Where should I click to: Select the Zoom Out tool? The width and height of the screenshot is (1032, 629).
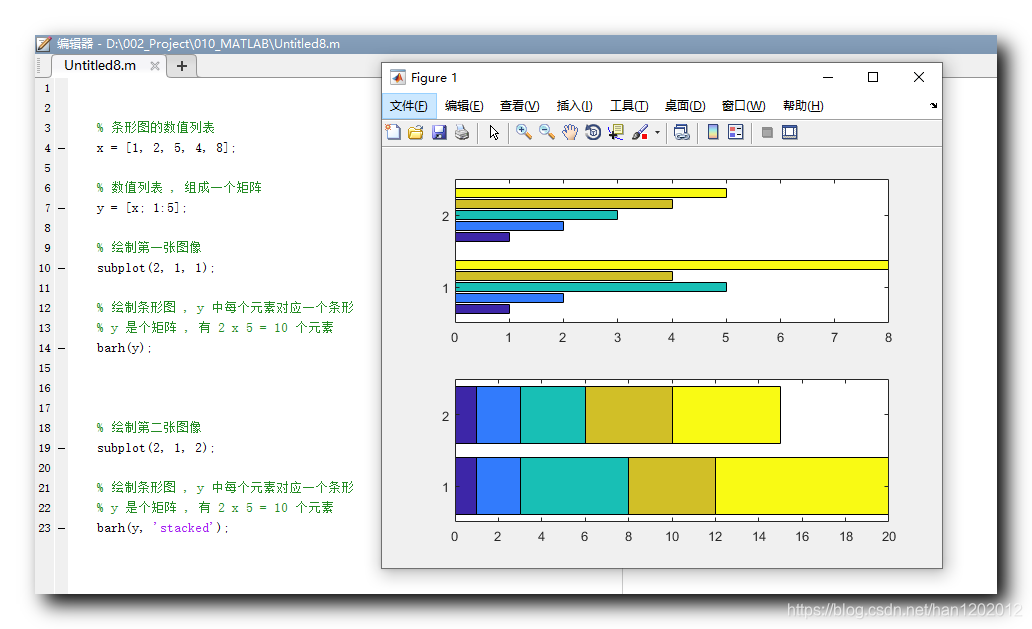546,131
